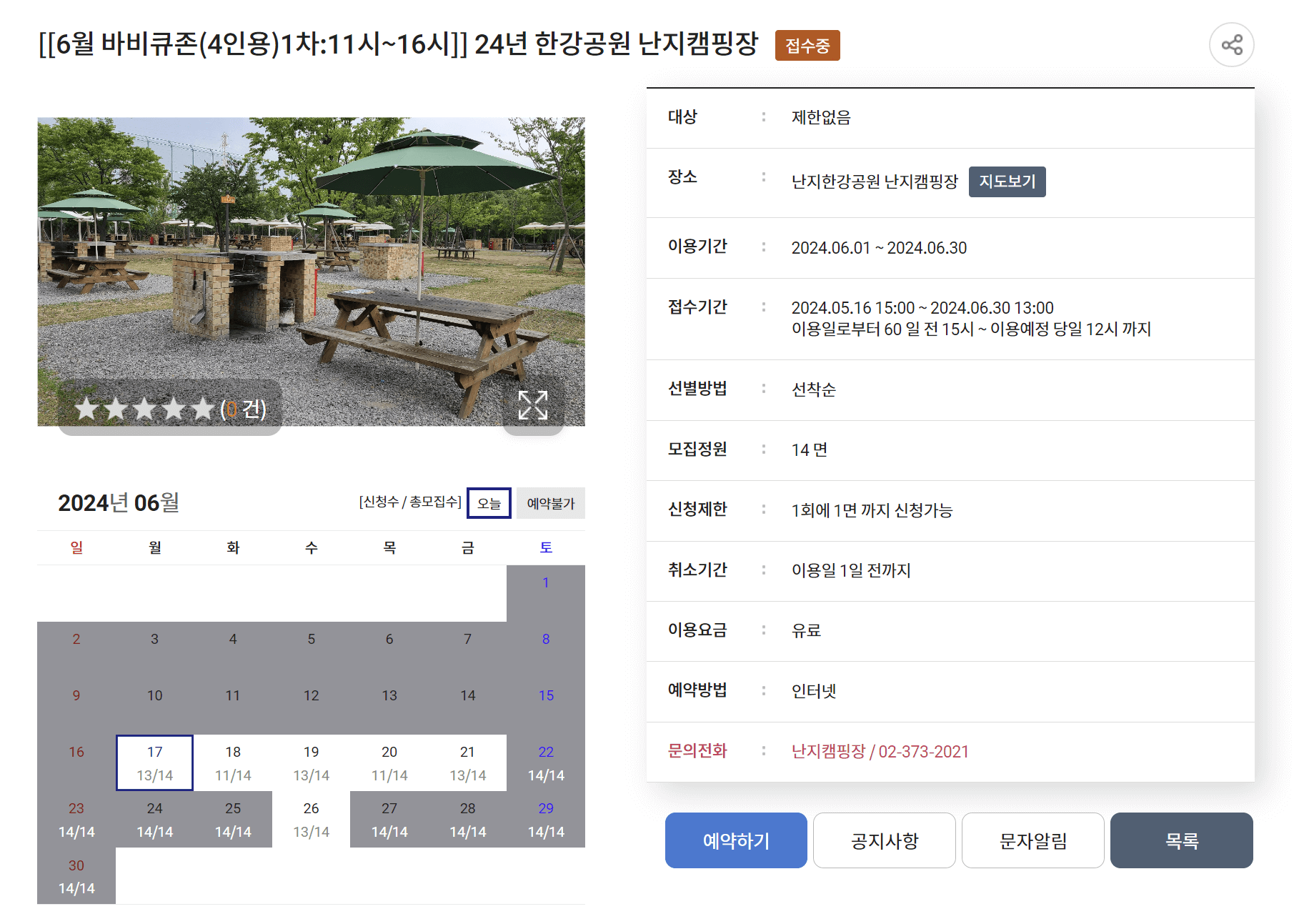Viewport: 1294px width, 924px height.
Task: Select June 17 on the calendar
Action: (154, 762)
